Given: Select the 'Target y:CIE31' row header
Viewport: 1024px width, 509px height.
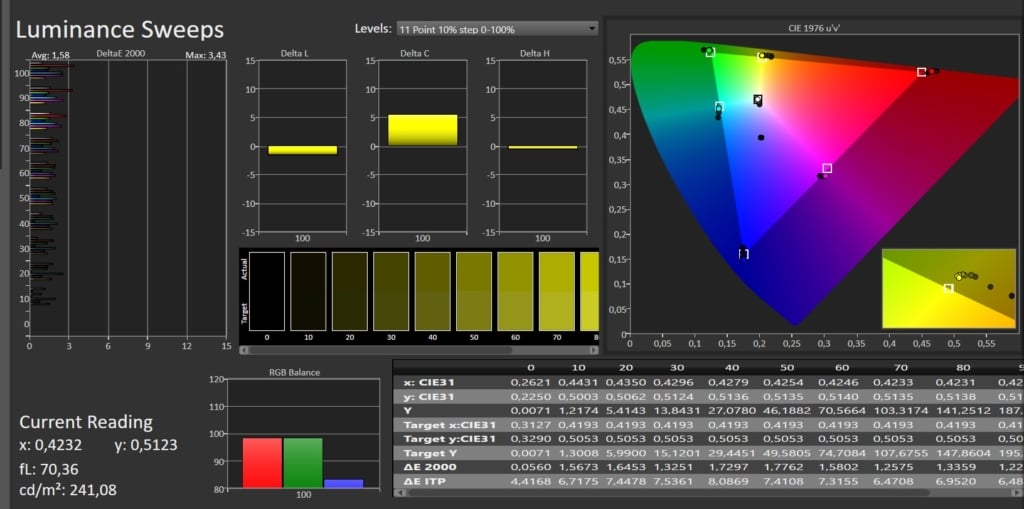Looking at the screenshot, I should pyautogui.click(x=449, y=439).
